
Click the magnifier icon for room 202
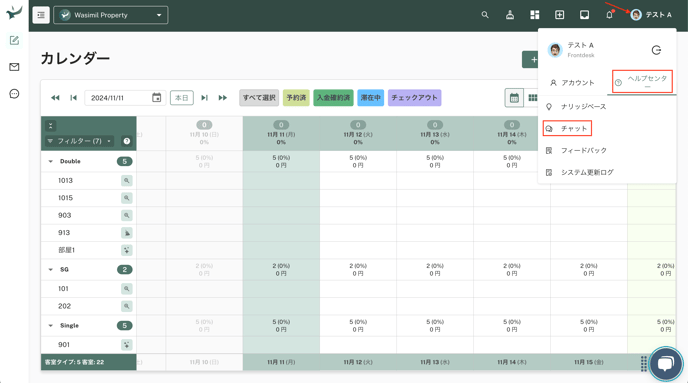[126, 306]
